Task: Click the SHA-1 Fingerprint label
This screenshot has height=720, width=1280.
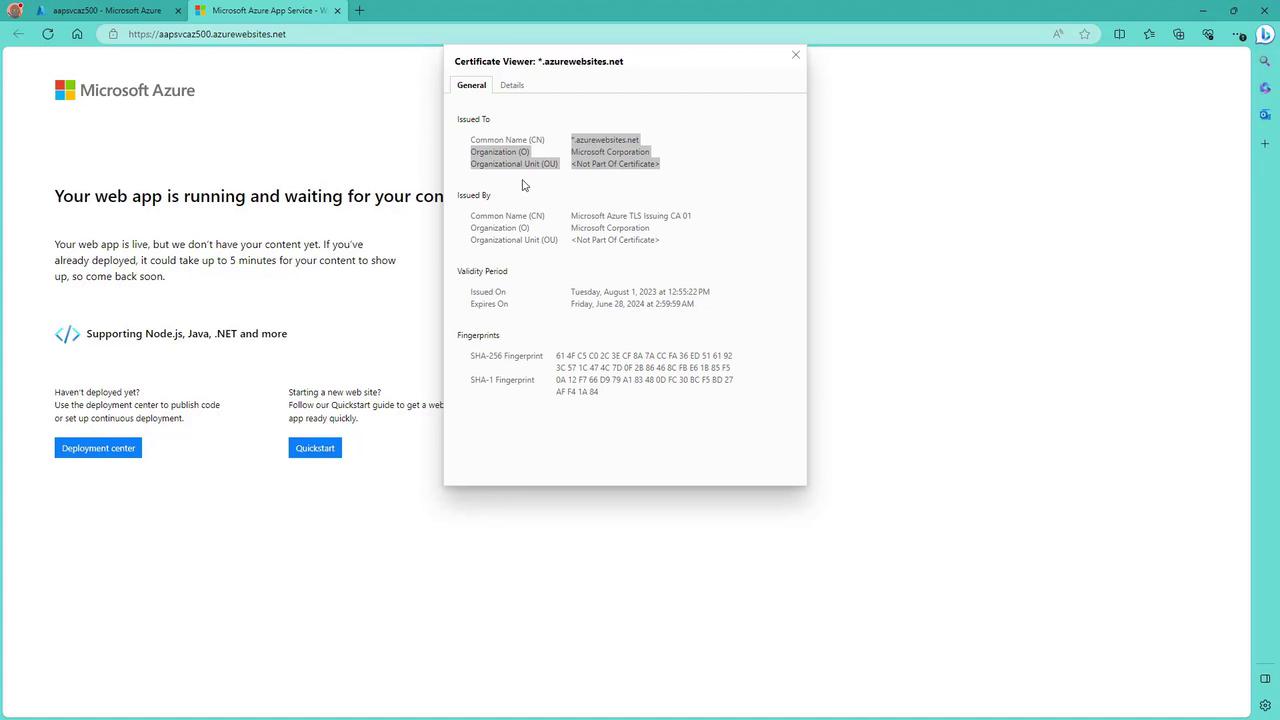Action: pos(502,380)
